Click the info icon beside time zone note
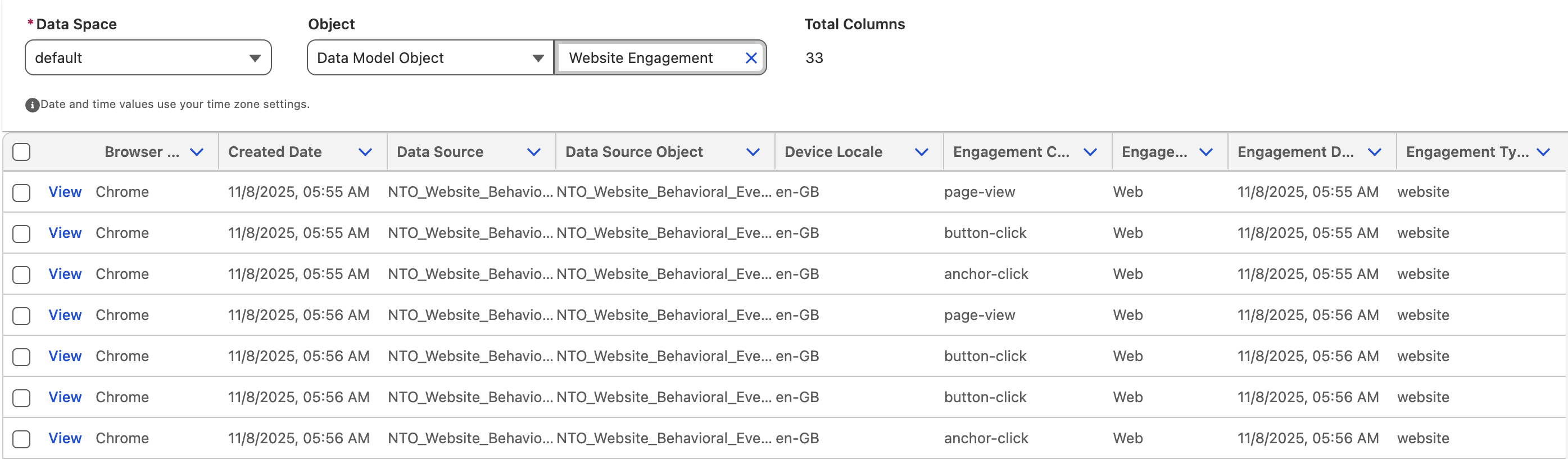 tap(32, 105)
